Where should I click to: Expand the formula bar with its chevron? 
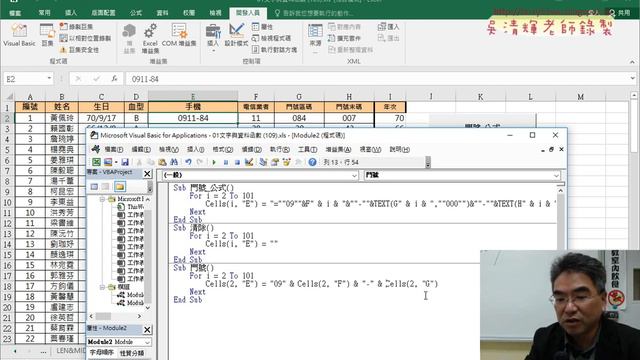(632, 78)
